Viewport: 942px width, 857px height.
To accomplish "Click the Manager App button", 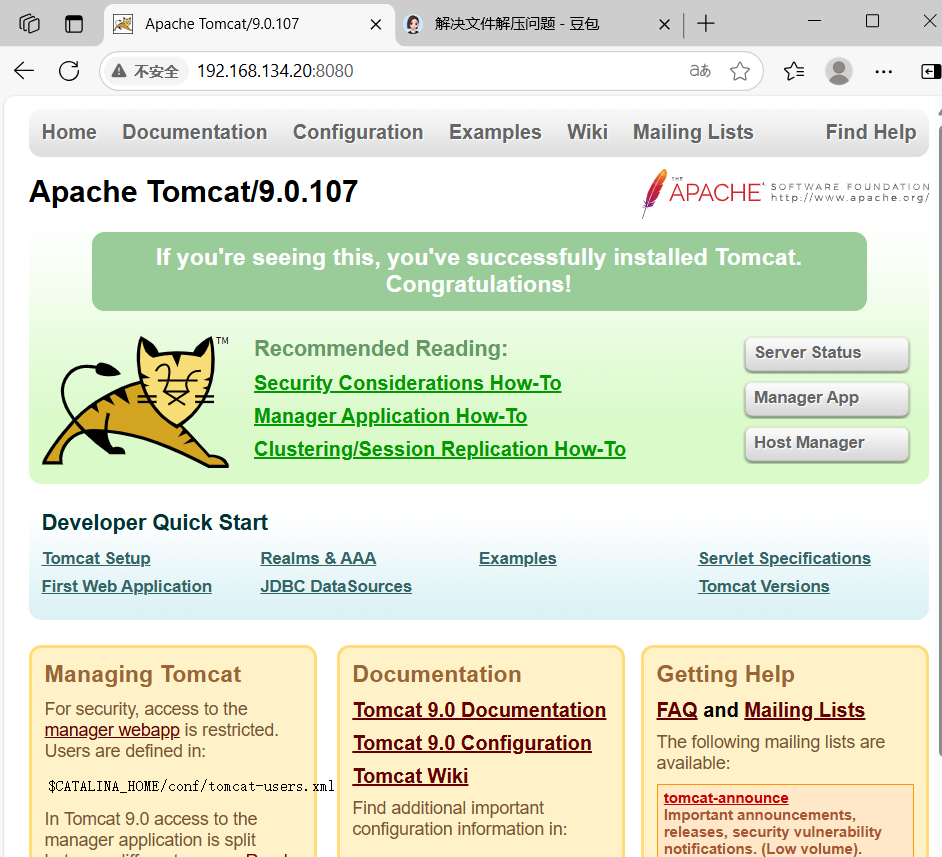I will tap(827, 399).
